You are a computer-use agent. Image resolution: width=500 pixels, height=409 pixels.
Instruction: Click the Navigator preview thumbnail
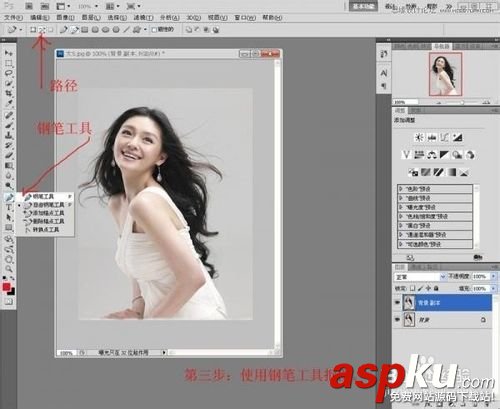point(445,74)
